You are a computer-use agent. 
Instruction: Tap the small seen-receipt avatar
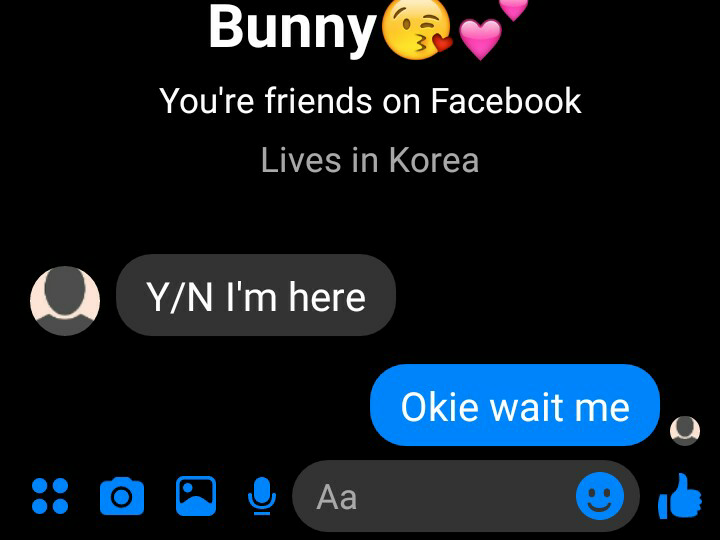click(x=685, y=431)
